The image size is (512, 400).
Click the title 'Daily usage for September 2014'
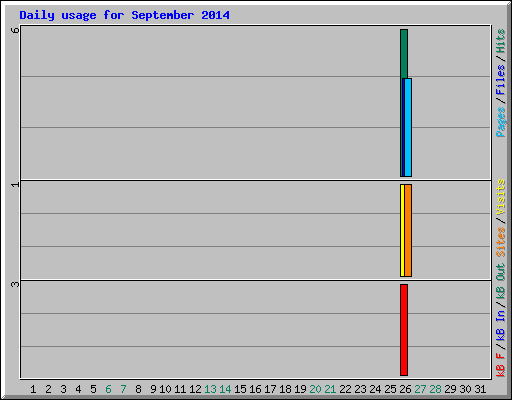[124, 15]
